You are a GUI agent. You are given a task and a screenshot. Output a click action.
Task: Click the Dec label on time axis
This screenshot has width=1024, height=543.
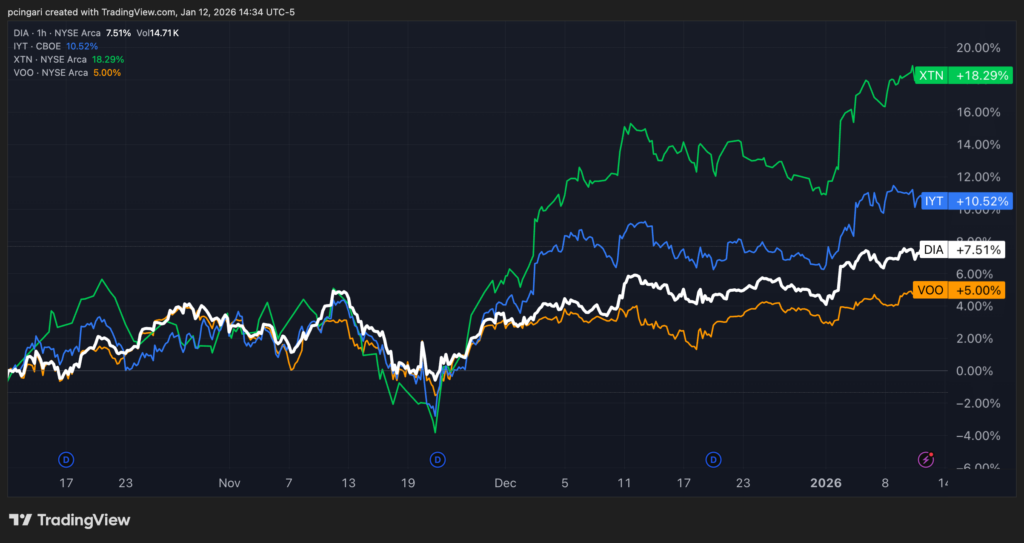tap(504, 482)
